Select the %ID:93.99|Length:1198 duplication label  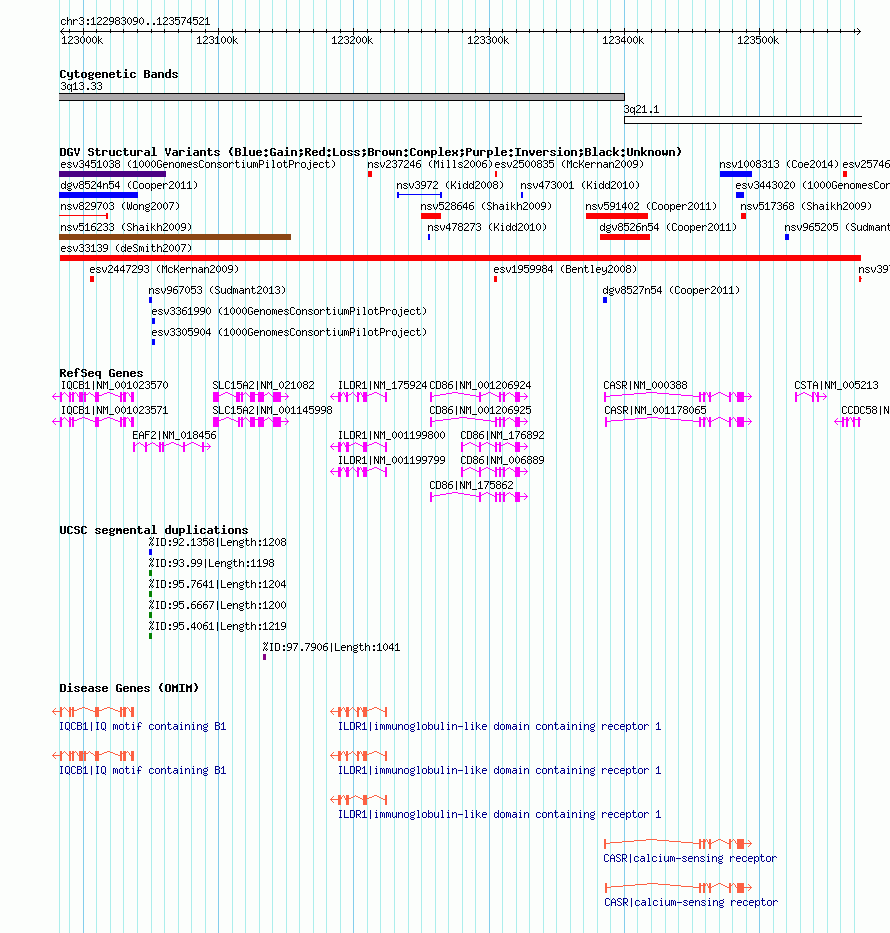click(x=211, y=563)
